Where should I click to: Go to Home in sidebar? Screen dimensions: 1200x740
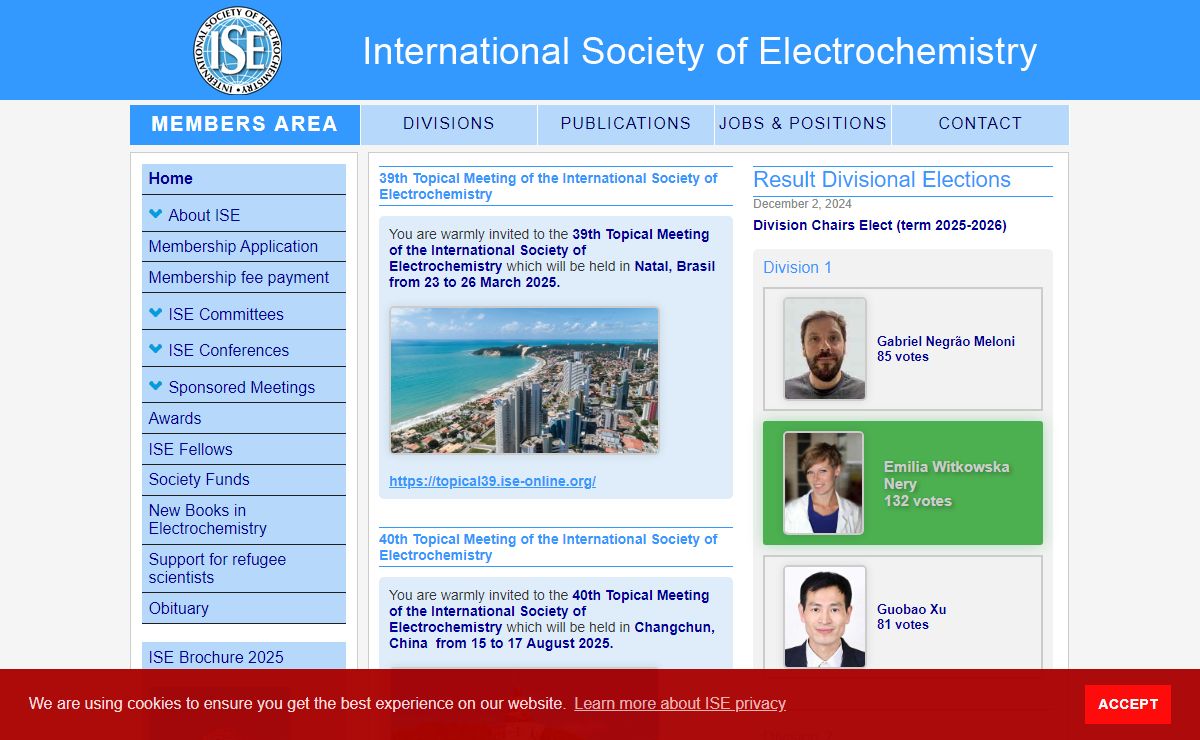pos(244,179)
